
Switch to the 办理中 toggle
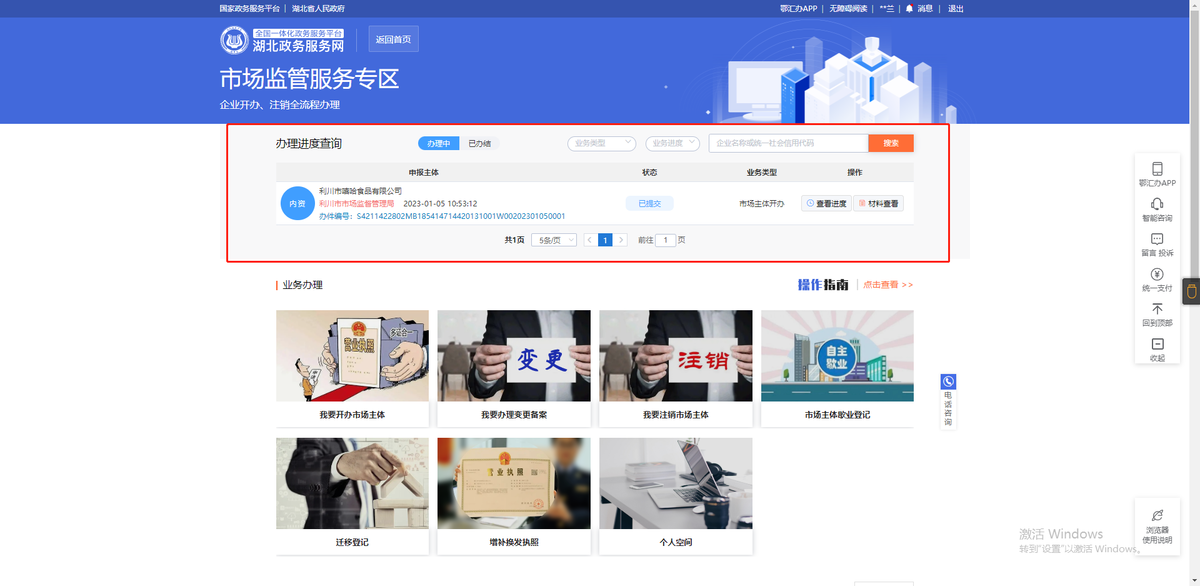click(438, 144)
